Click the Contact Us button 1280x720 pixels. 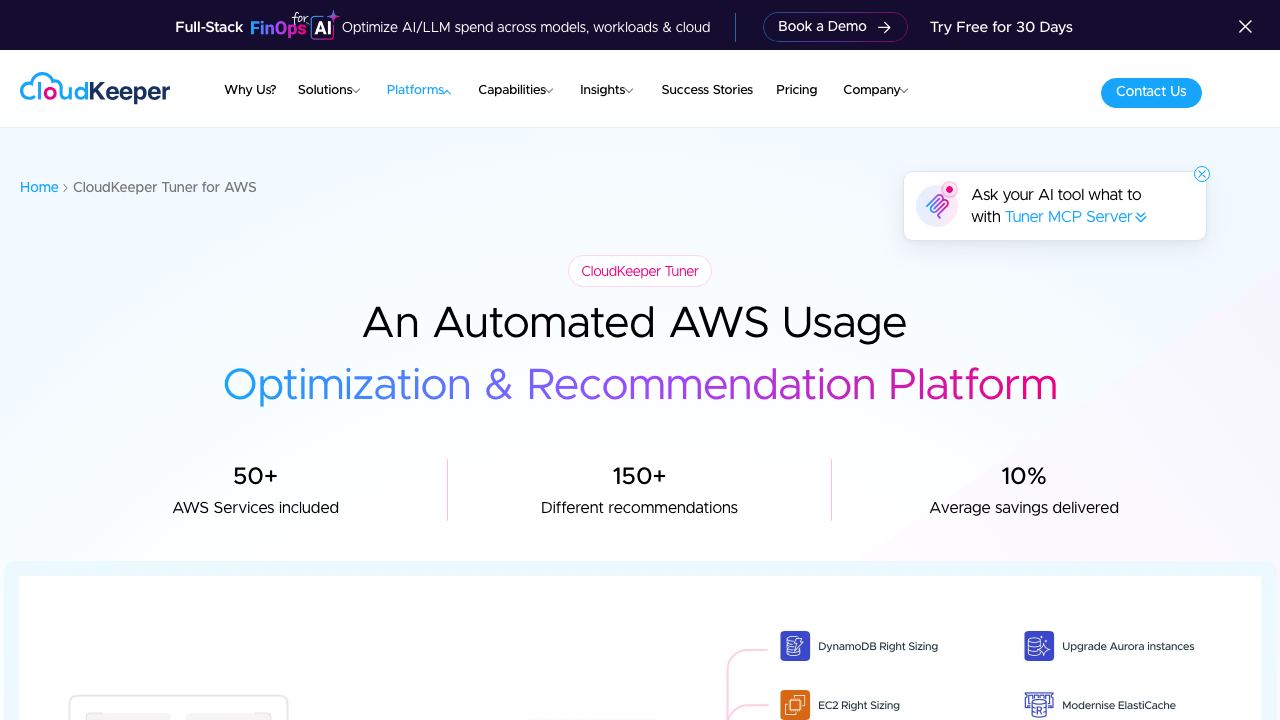[1151, 92]
